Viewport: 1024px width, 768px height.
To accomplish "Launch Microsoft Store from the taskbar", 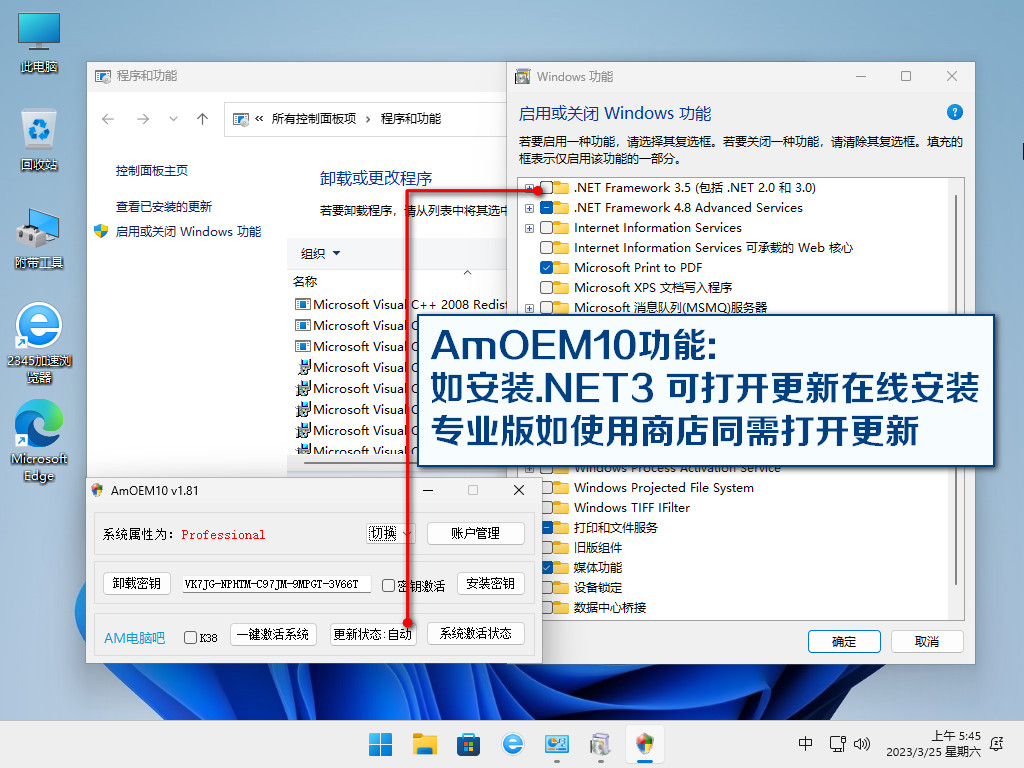I will coord(468,744).
